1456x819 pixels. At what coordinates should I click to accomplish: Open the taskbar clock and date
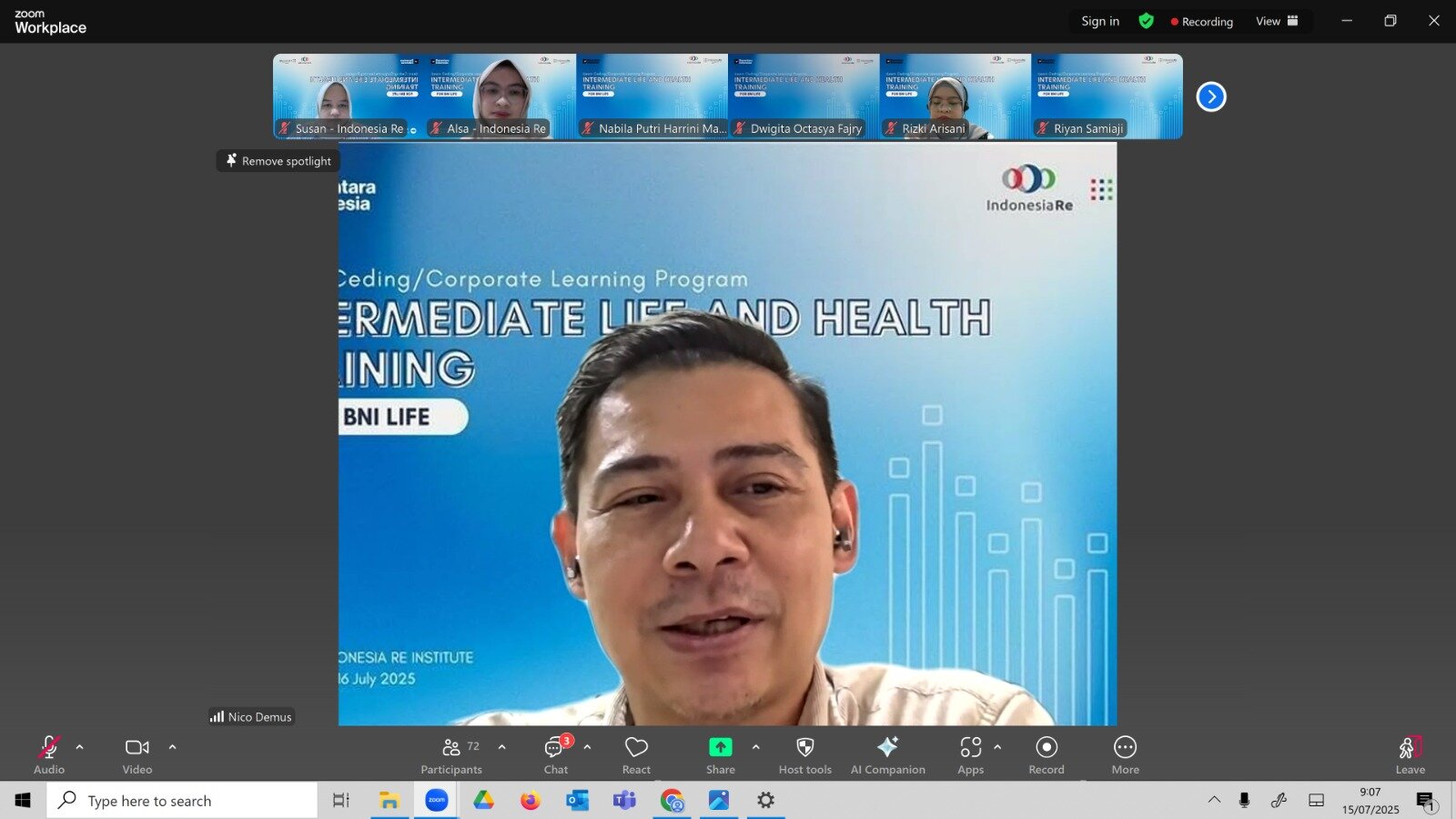1370,801
